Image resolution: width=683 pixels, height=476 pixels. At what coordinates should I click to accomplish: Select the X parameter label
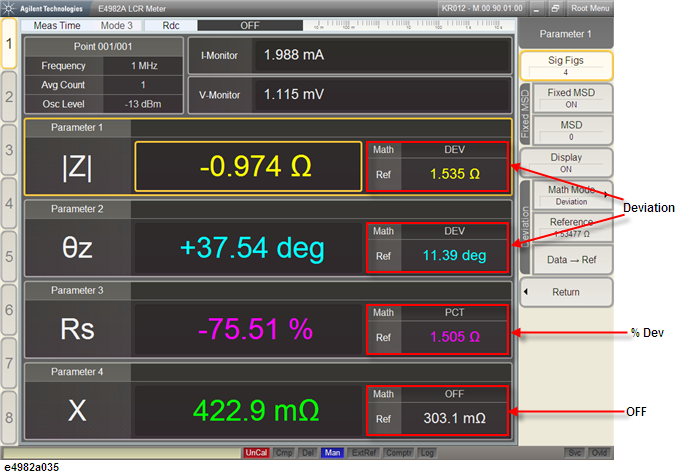[x=77, y=411]
